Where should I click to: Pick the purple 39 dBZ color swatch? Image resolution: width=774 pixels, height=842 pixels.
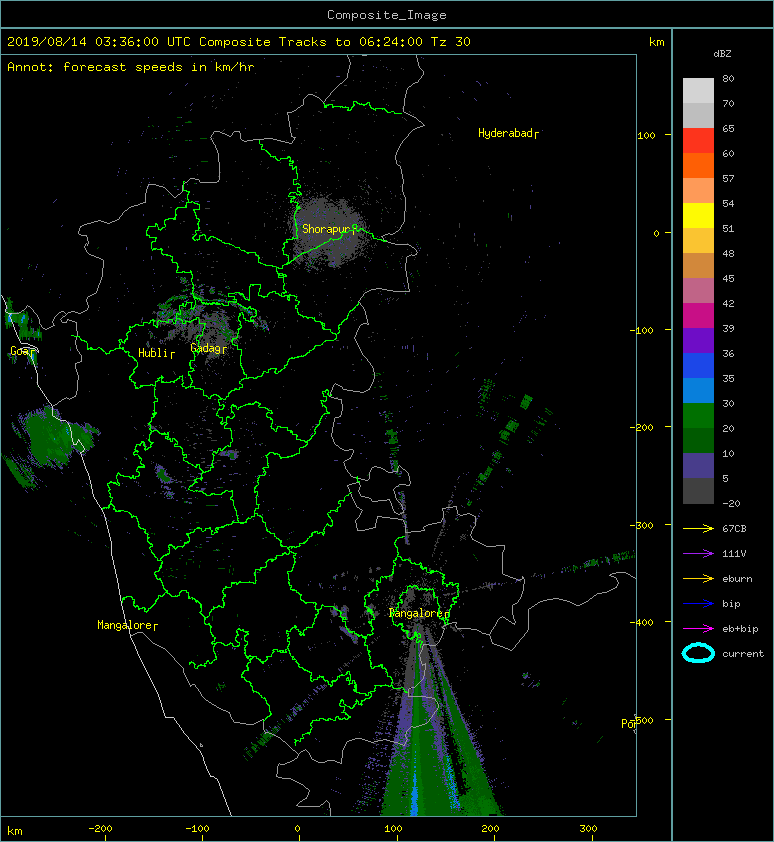tap(698, 340)
